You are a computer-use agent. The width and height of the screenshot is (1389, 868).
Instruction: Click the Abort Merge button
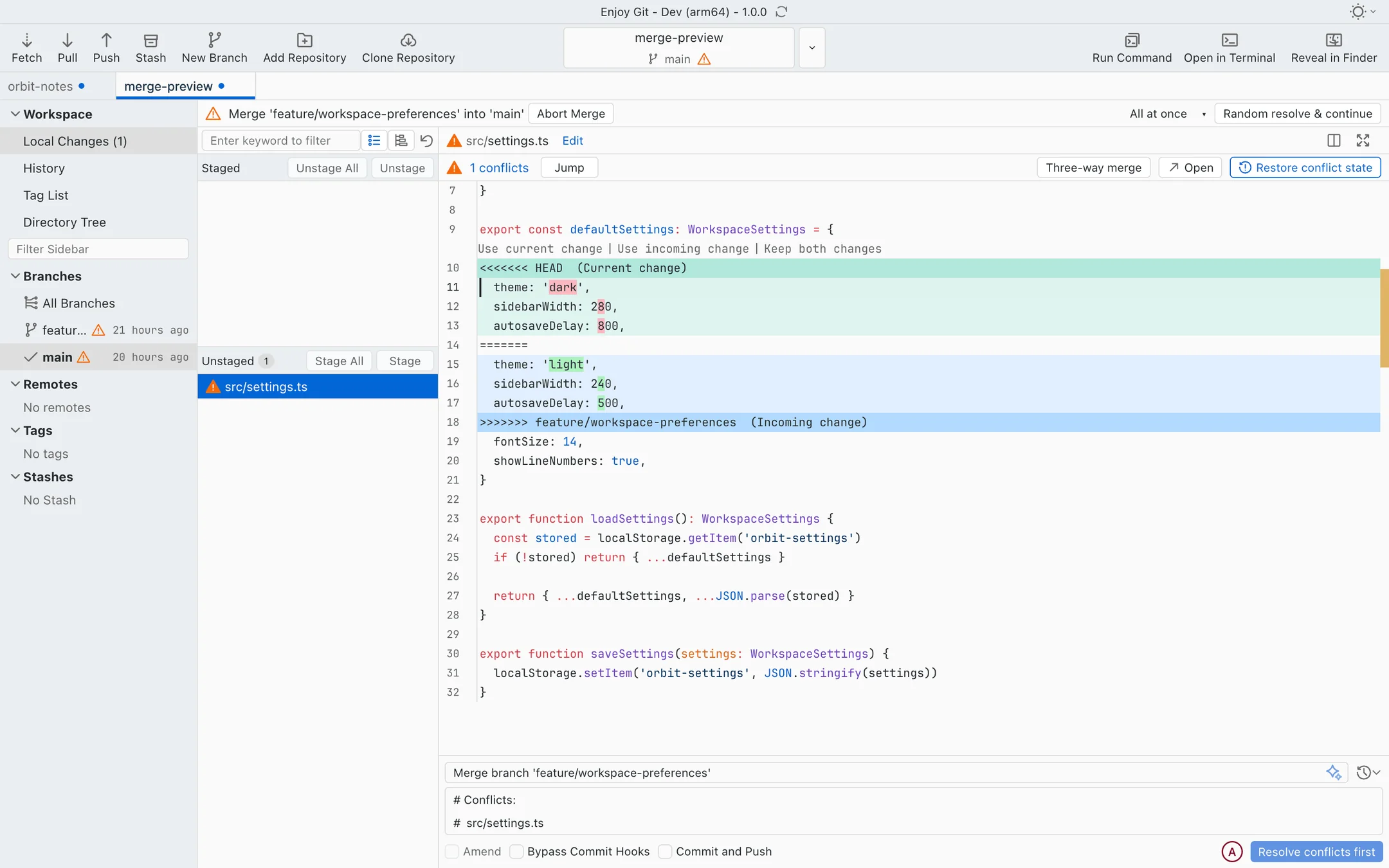[570, 114]
